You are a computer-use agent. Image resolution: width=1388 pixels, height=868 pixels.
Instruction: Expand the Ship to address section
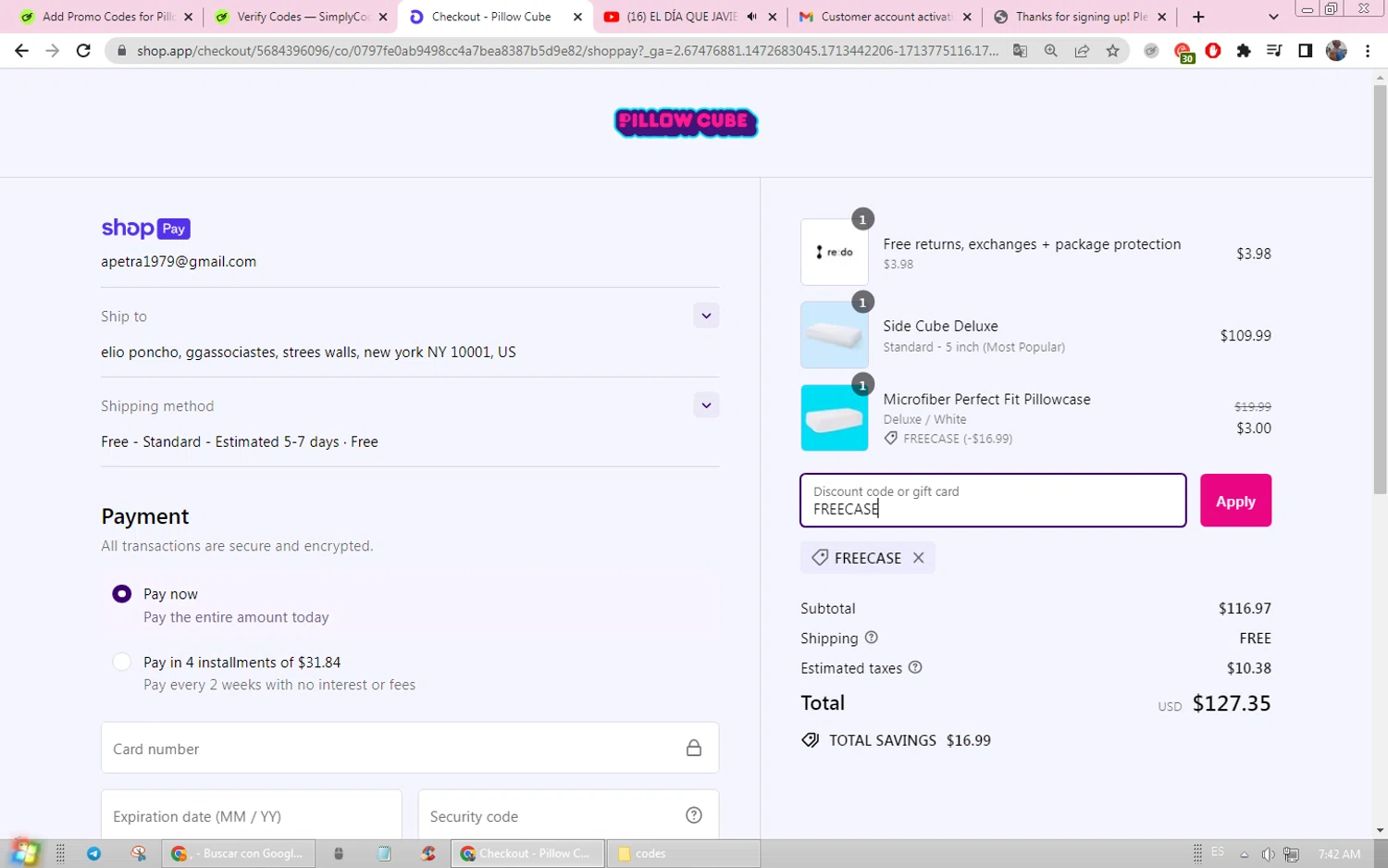[x=706, y=316]
